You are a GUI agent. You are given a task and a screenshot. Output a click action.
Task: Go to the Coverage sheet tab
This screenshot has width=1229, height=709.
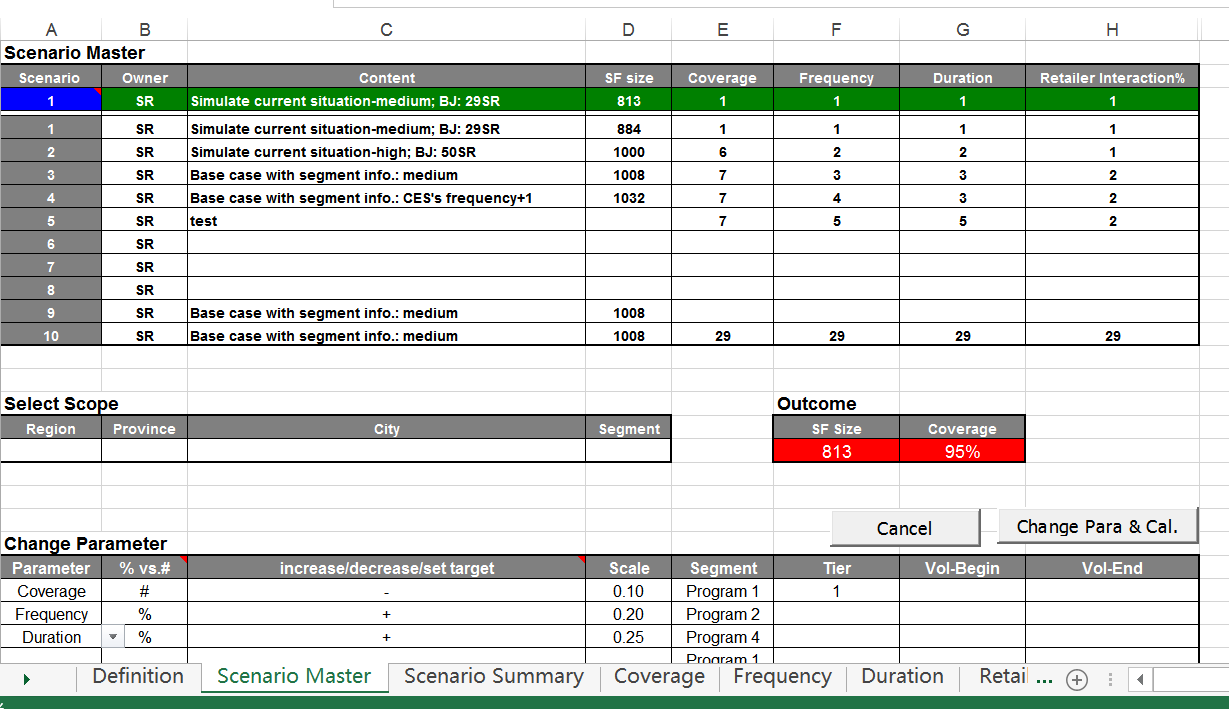(x=659, y=677)
